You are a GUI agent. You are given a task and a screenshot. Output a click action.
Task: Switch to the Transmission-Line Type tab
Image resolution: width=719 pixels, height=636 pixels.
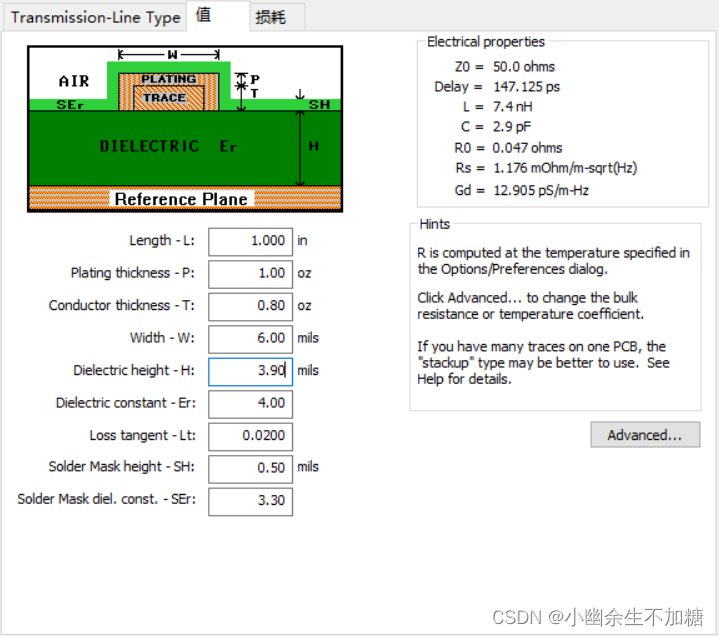[x=96, y=17]
